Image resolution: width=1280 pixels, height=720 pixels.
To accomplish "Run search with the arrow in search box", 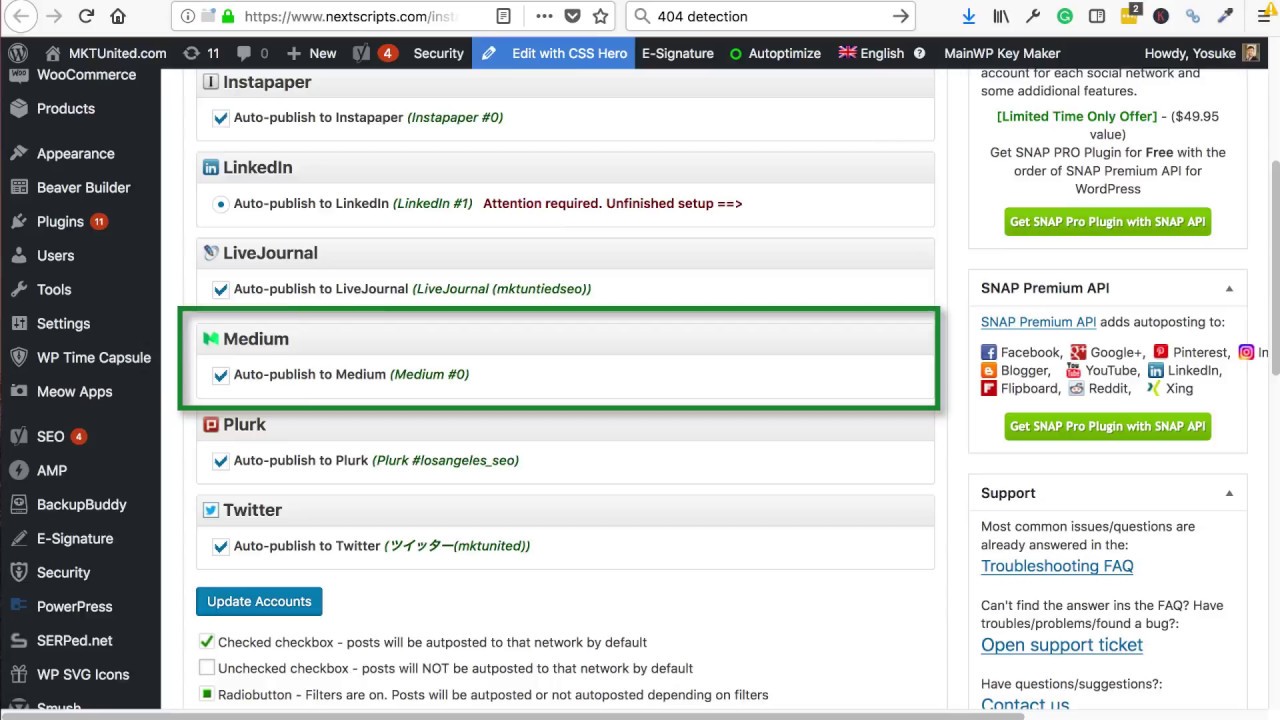I will point(900,16).
